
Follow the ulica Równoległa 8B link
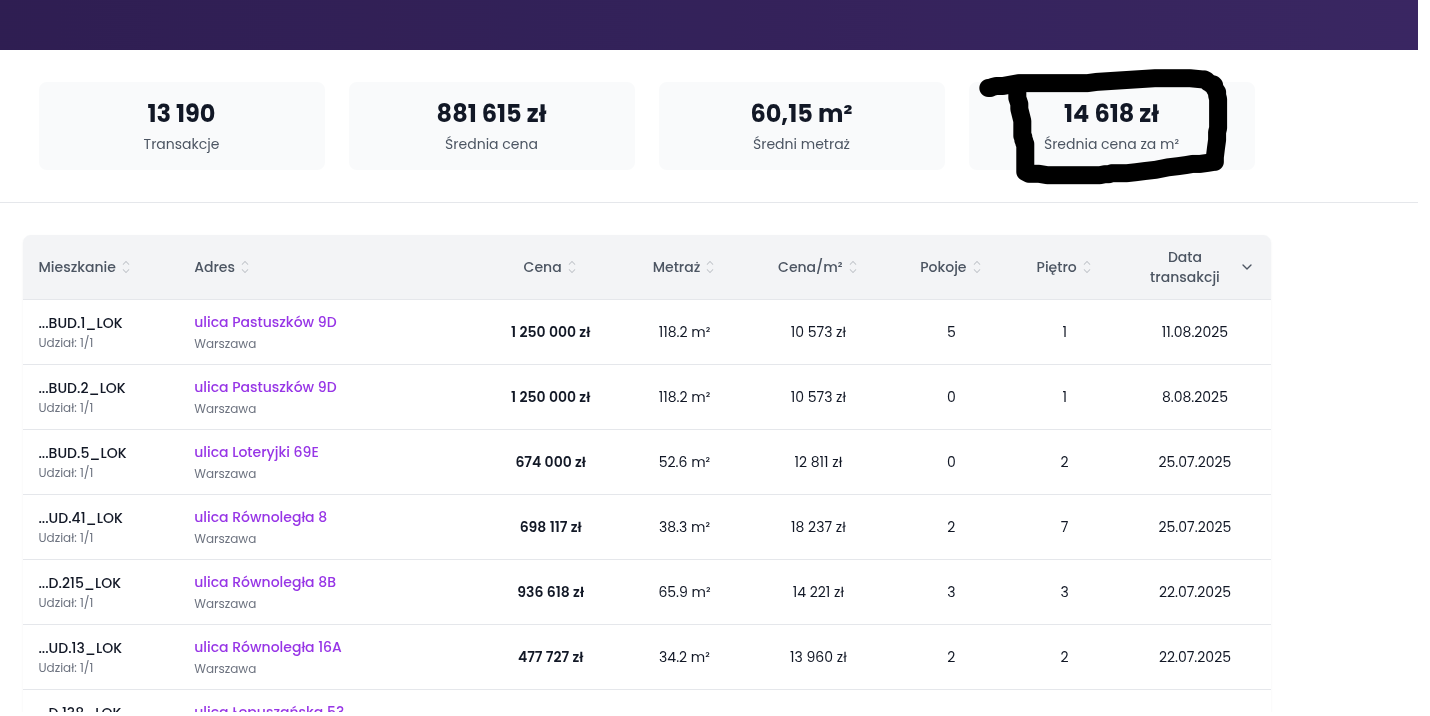264,582
